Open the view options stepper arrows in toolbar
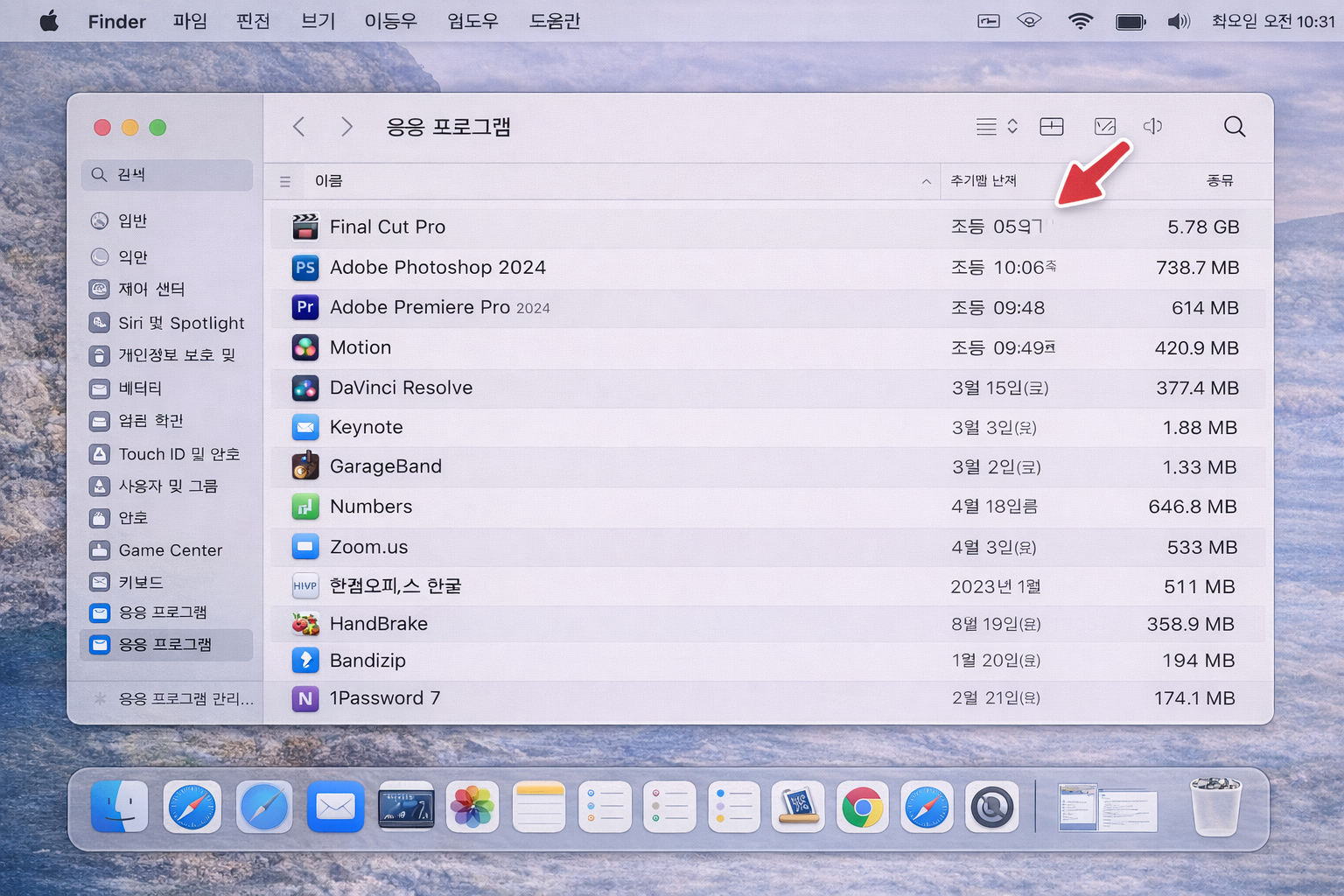The image size is (1344, 896). pyautogui.click(x=1012, y=127)
